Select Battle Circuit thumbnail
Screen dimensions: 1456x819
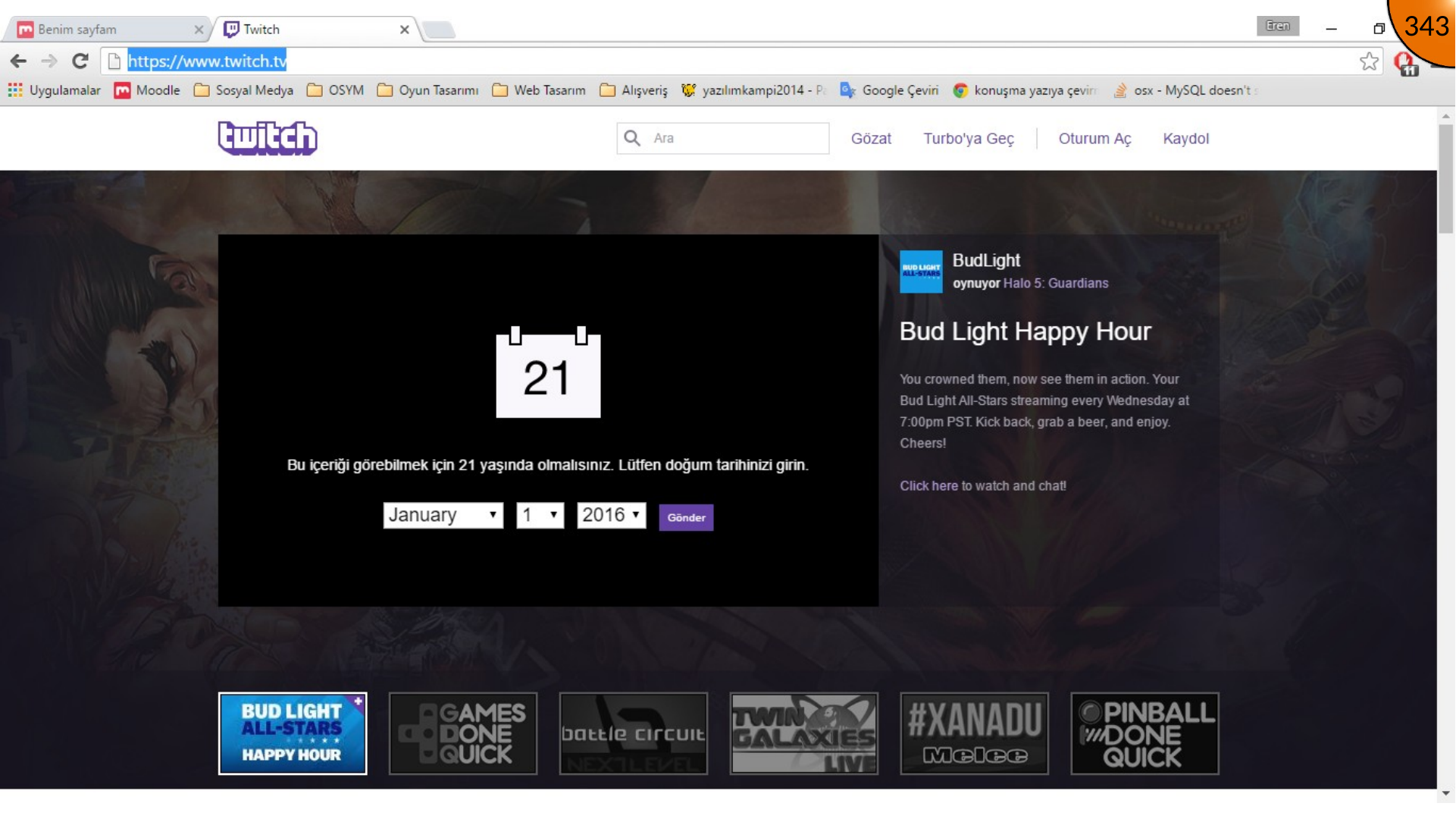(x=634, y=733)
